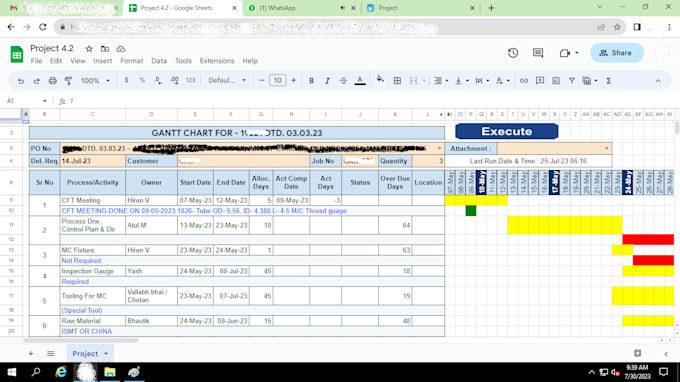680x382 pixels.
Task: Increase decimal places icon
Action: (174, 80)
